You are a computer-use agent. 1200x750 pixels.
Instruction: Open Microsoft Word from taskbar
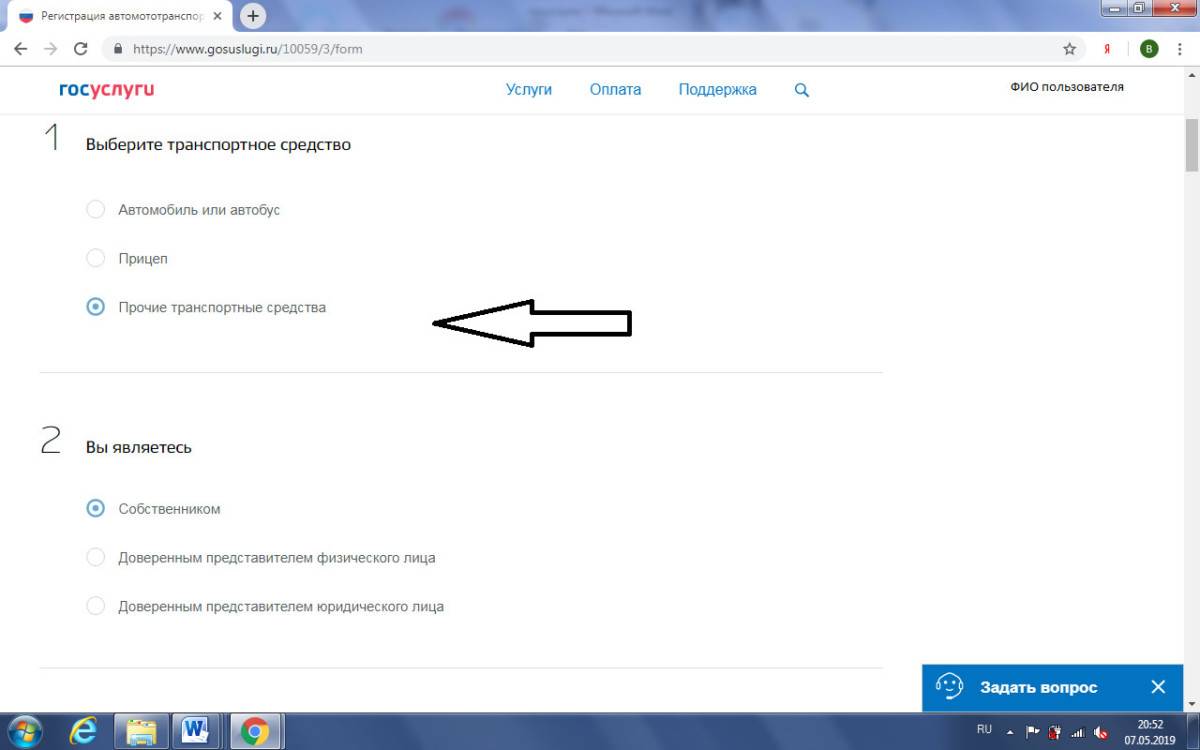tap(196, 732)
